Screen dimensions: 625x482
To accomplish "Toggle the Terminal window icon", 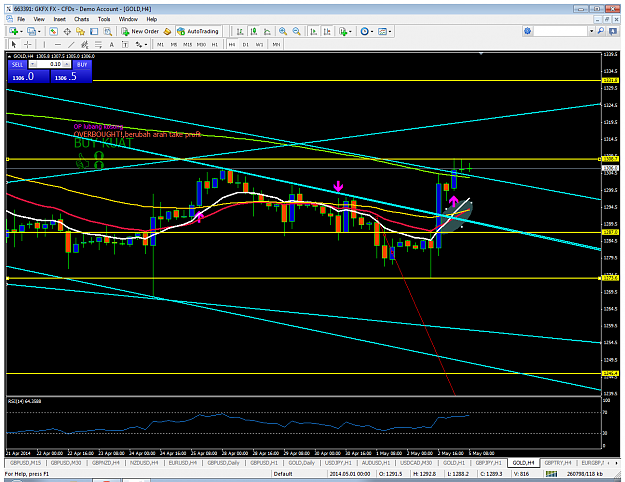I will [94, 31].
